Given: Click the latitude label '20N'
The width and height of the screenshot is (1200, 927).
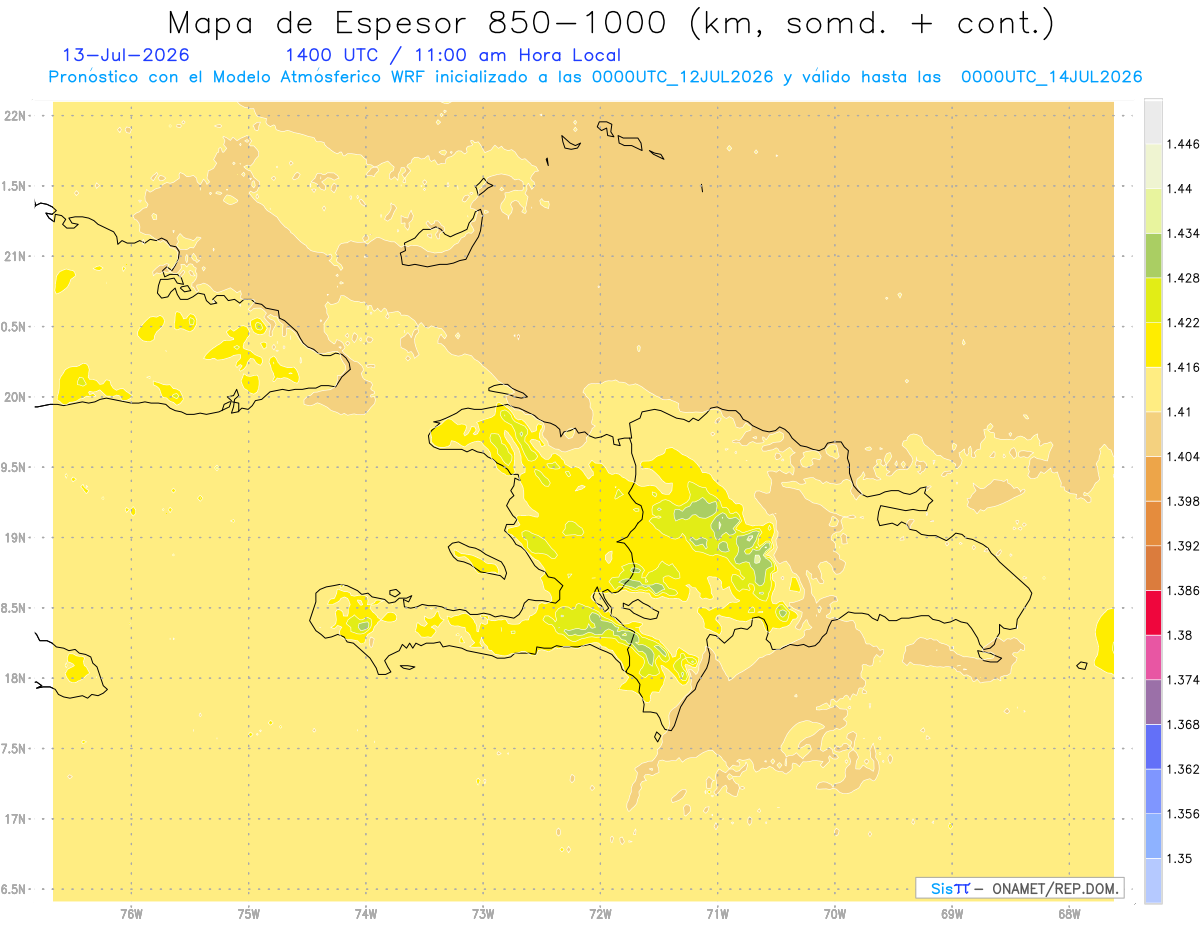Looking at the screenshot, I should 15,397.
